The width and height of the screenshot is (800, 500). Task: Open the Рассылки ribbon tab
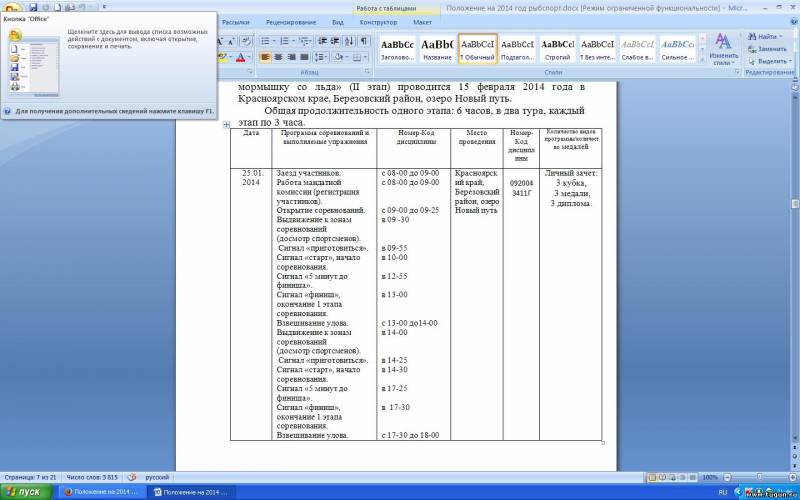236,22
